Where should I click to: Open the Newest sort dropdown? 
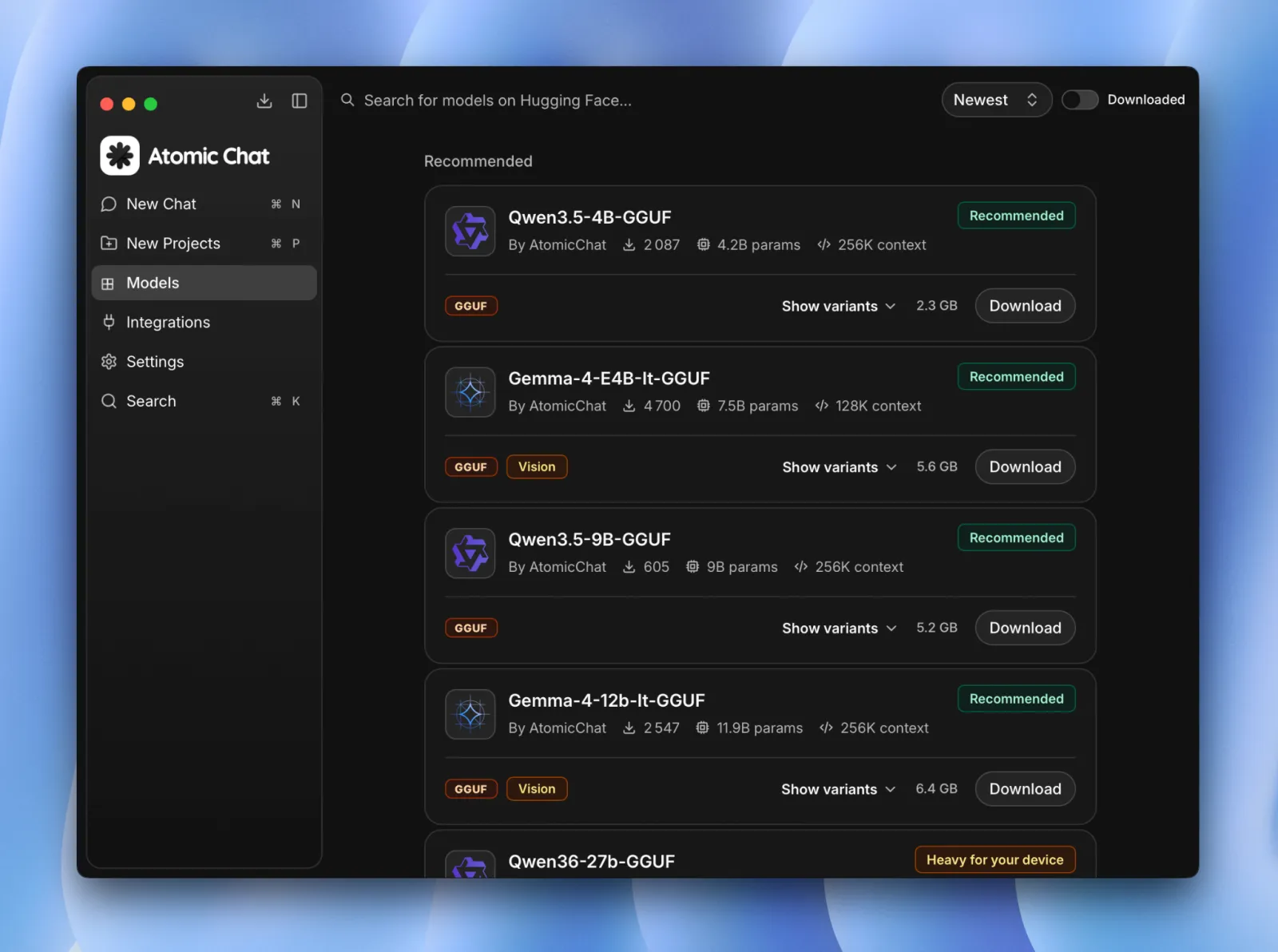[x=996, y=100]
